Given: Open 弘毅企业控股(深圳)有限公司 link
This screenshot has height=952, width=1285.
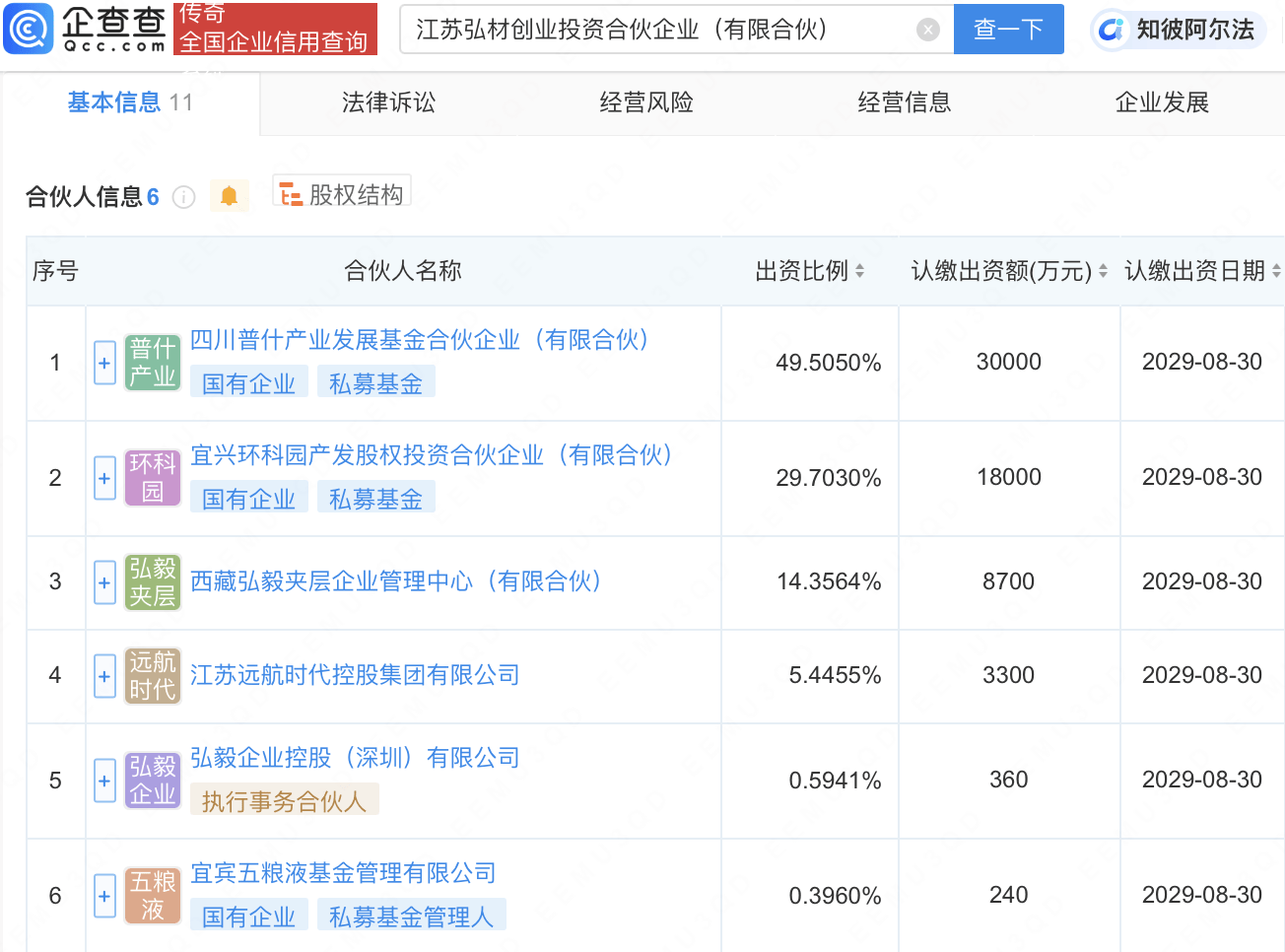Looking at the screenshot, I should click(355, 758).
